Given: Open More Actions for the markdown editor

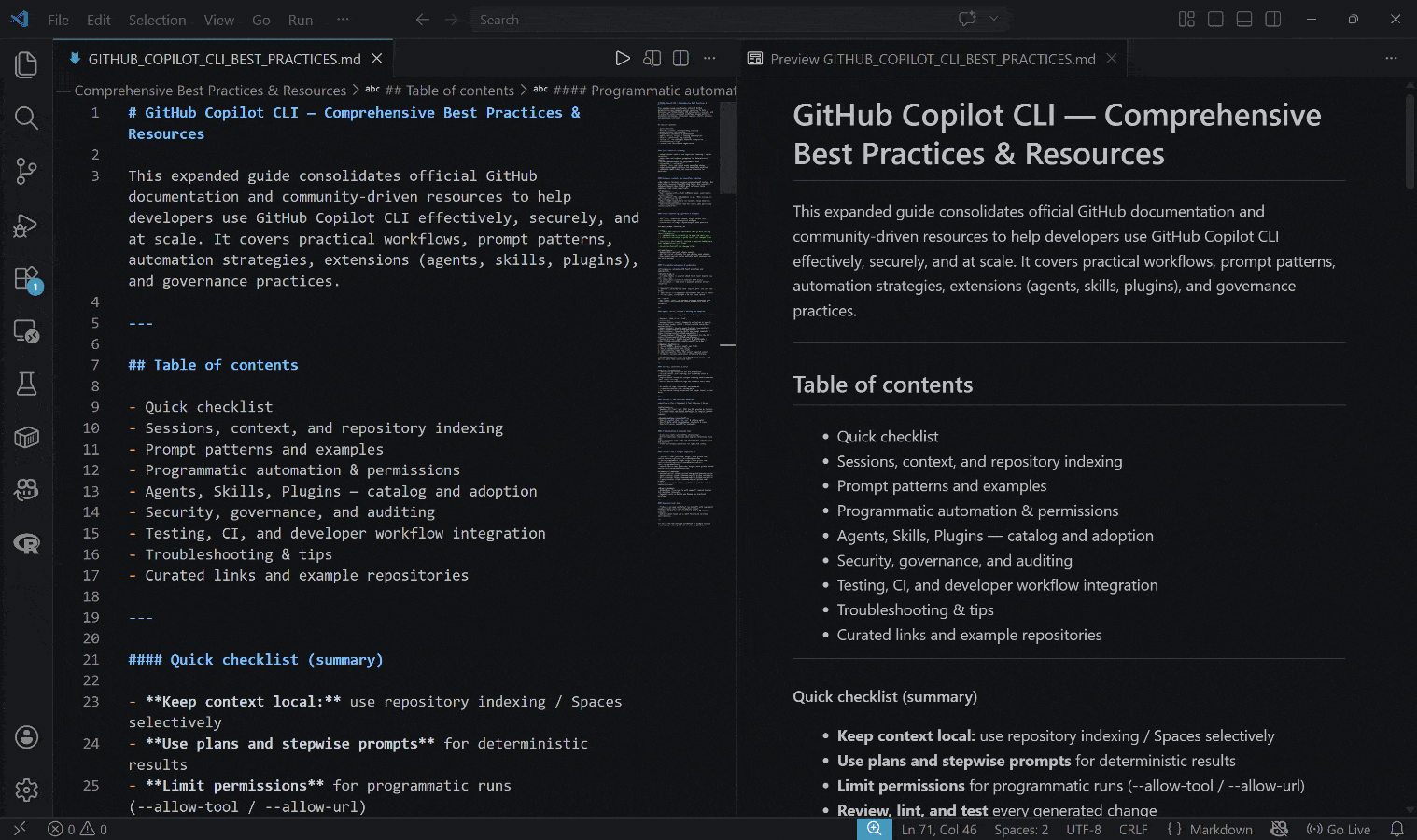Looking at the screenshot, I should pyautogui.click(x=709, y=58).
